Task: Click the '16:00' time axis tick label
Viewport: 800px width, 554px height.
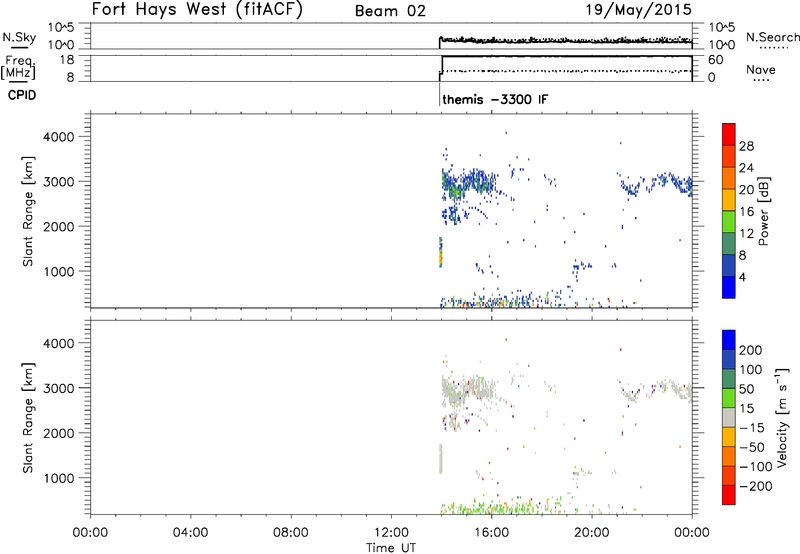Action: [491, 533]
